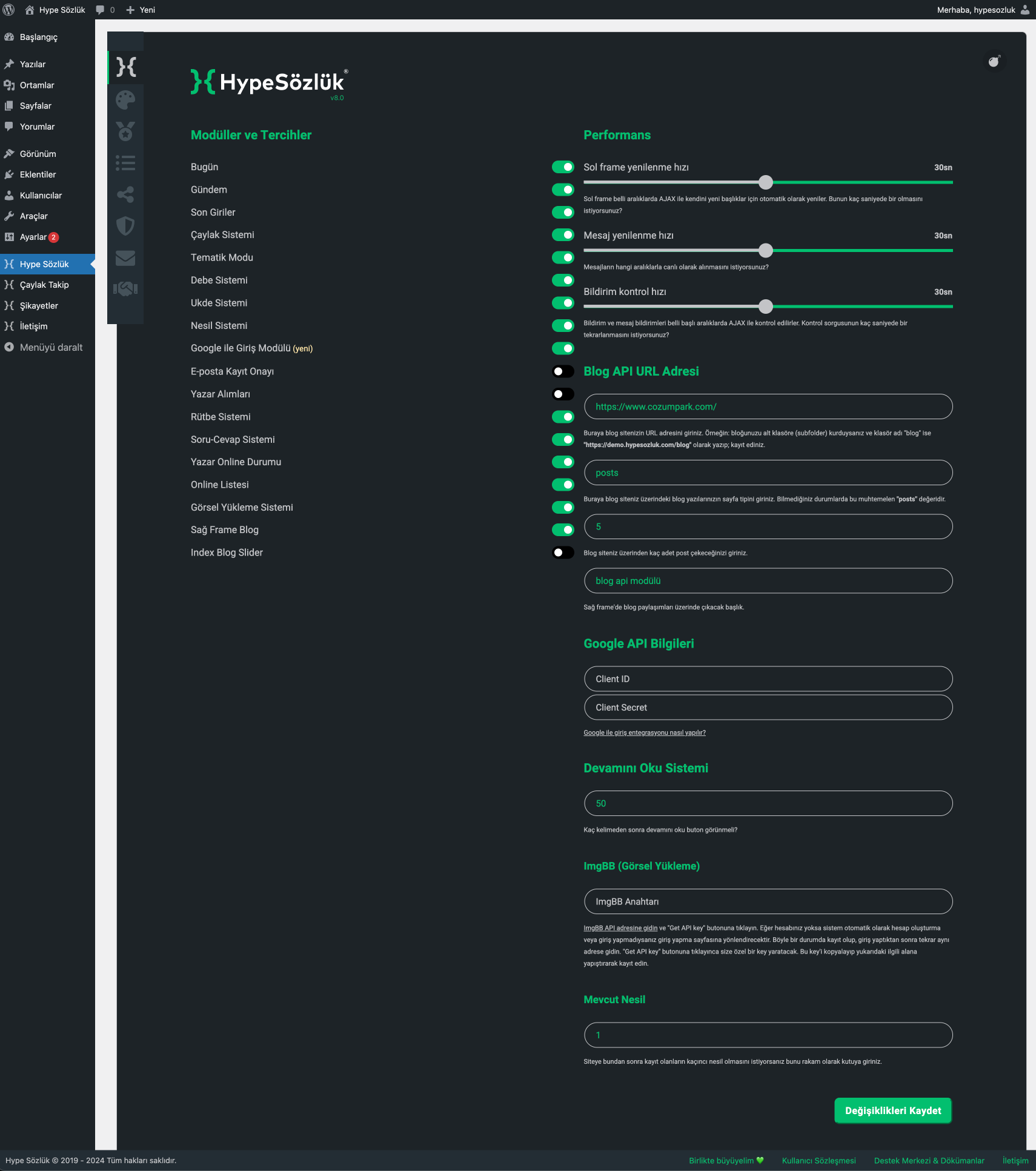1036x1171 pixels.
Task: Click the WordPress logo in admin bar
Action: 8,10
